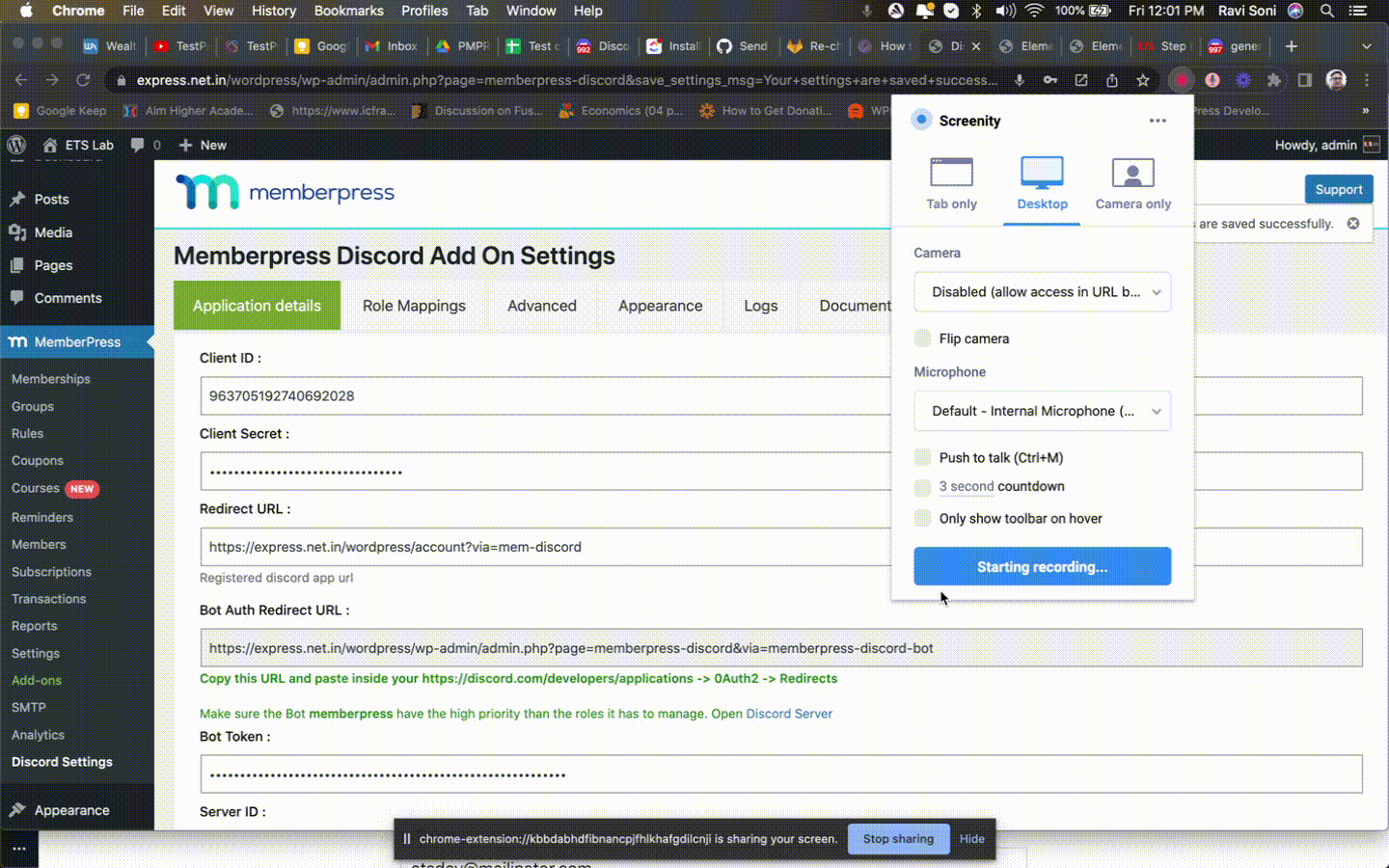Open Screenity more options menu

(1157, 121)
